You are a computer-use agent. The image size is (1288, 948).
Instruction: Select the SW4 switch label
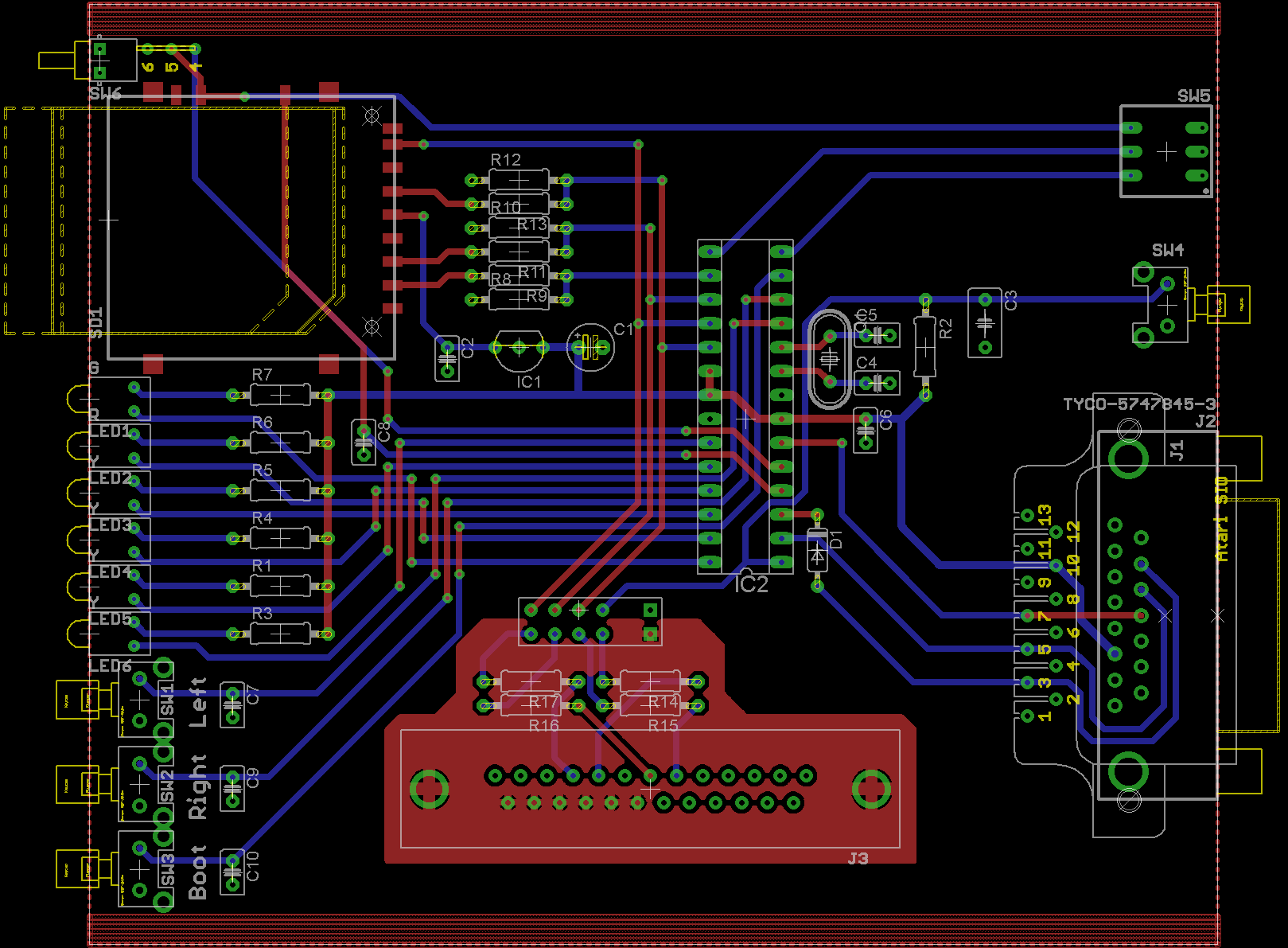1168,251
